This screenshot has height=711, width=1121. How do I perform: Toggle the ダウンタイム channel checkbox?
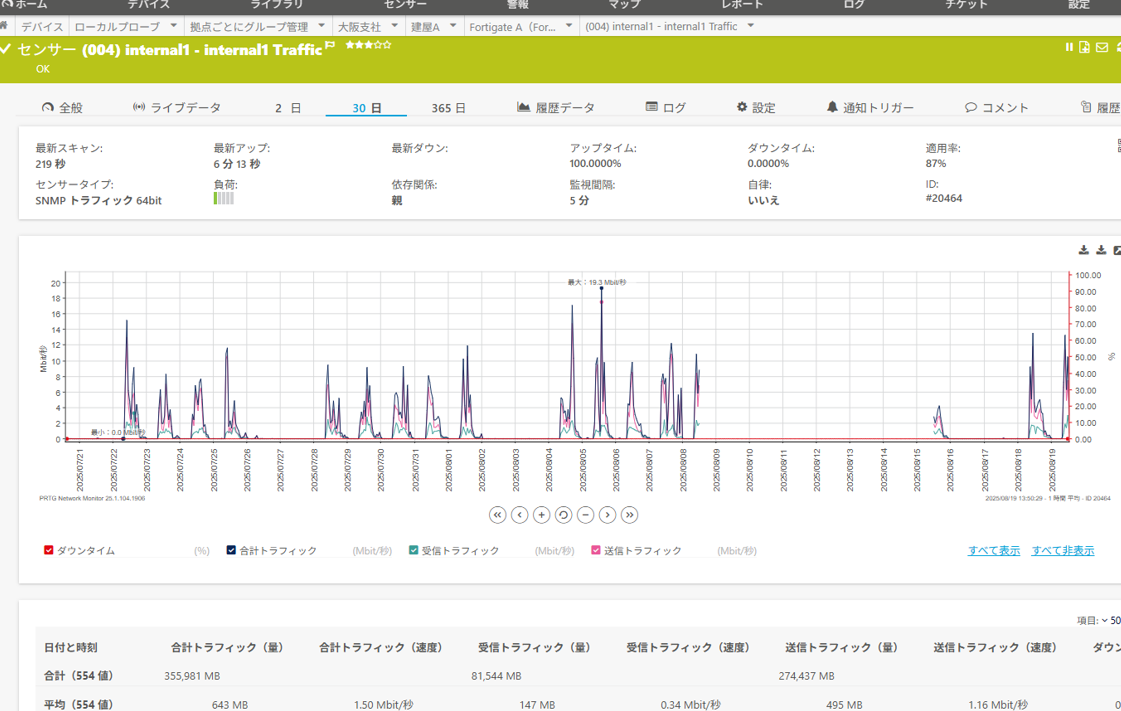coord(49,550)
